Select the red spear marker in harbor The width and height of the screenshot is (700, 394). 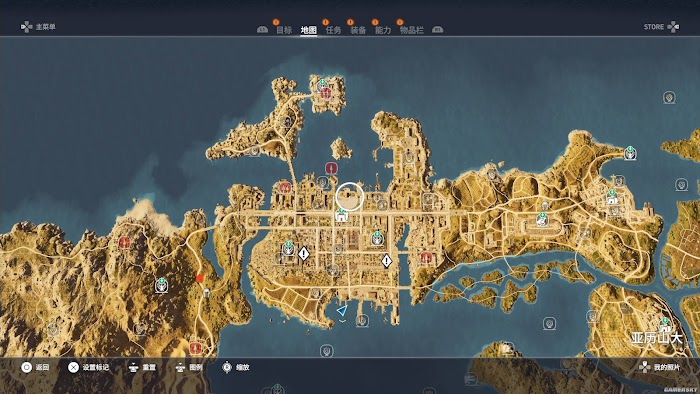tap(331, 168)
